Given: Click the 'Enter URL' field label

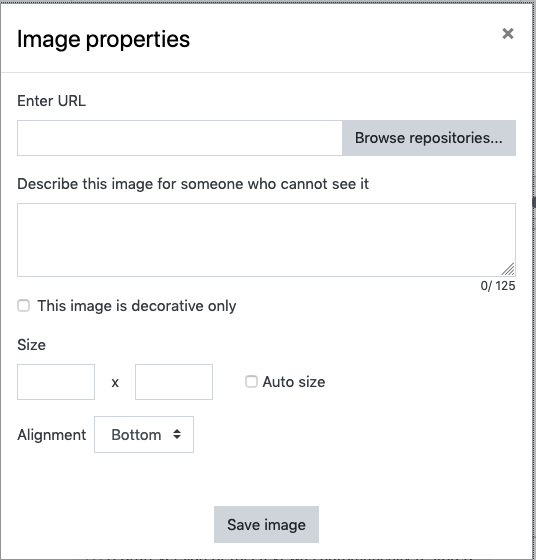Looking at the screenshot, I should [51, 101].
